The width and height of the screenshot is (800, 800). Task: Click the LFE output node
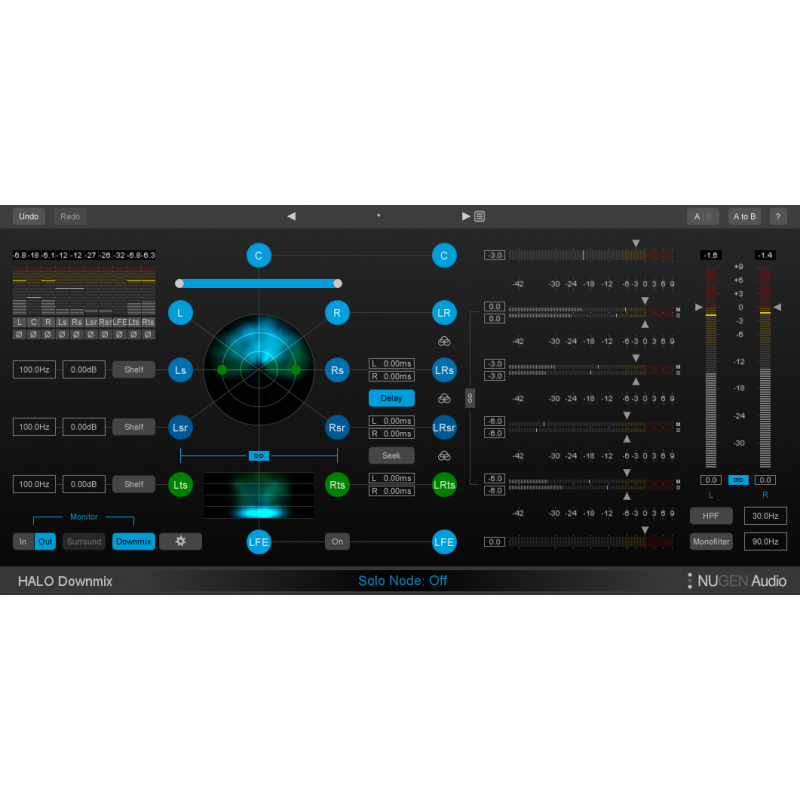point(444,542)
